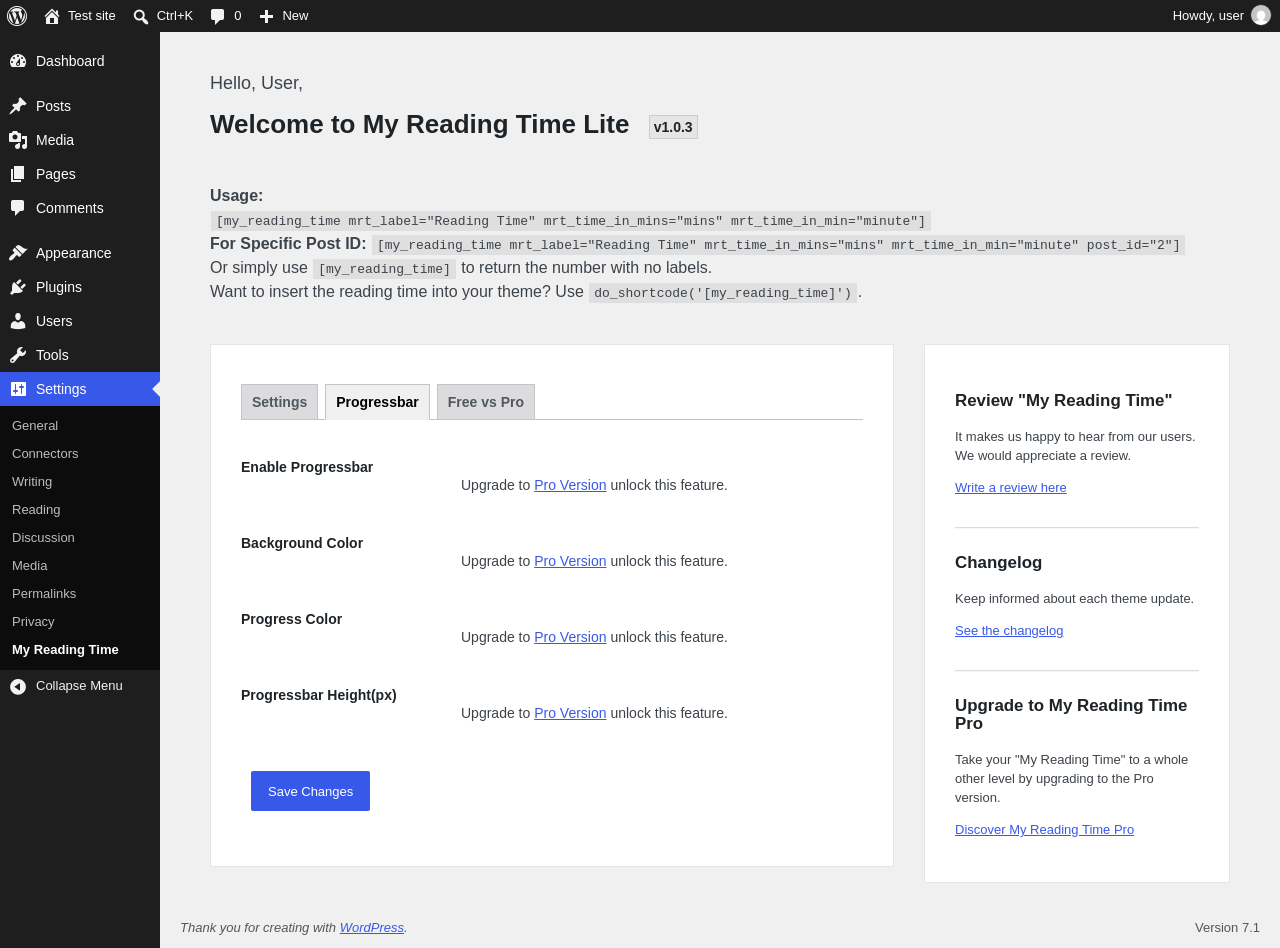Click the WordPress logo icon
This screenshot has height=948, width=1280.
[x=17, y=16]
